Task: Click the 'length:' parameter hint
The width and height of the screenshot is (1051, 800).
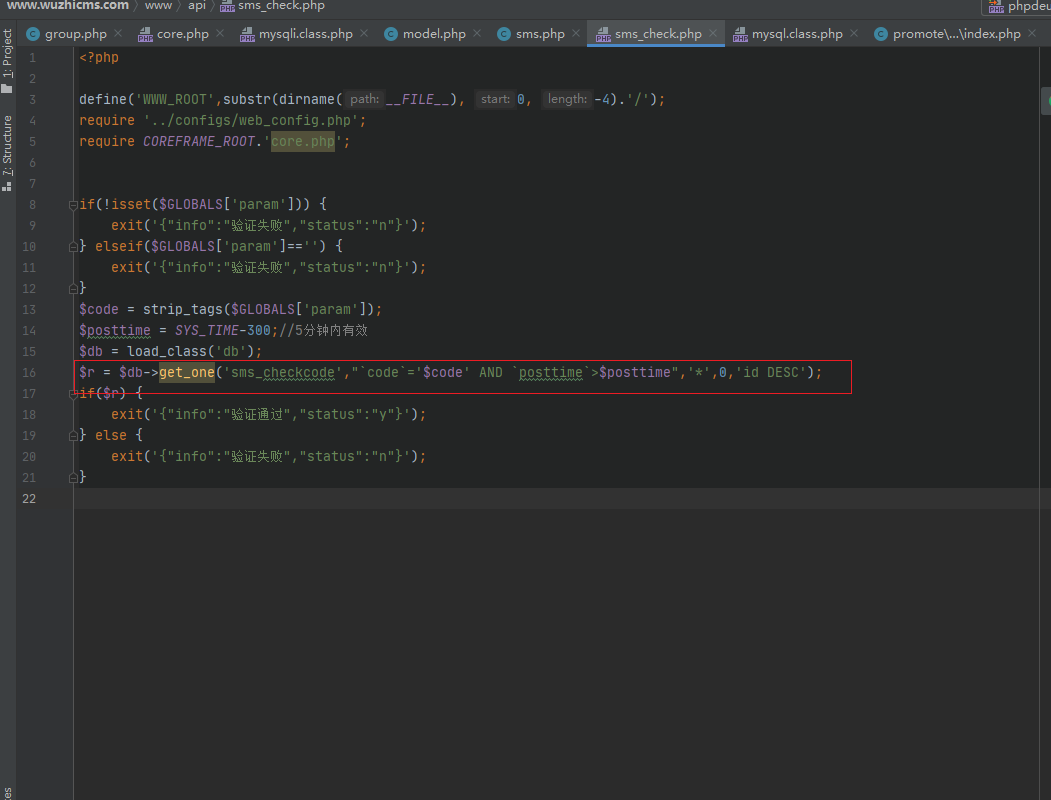Action: pos(568,99)
